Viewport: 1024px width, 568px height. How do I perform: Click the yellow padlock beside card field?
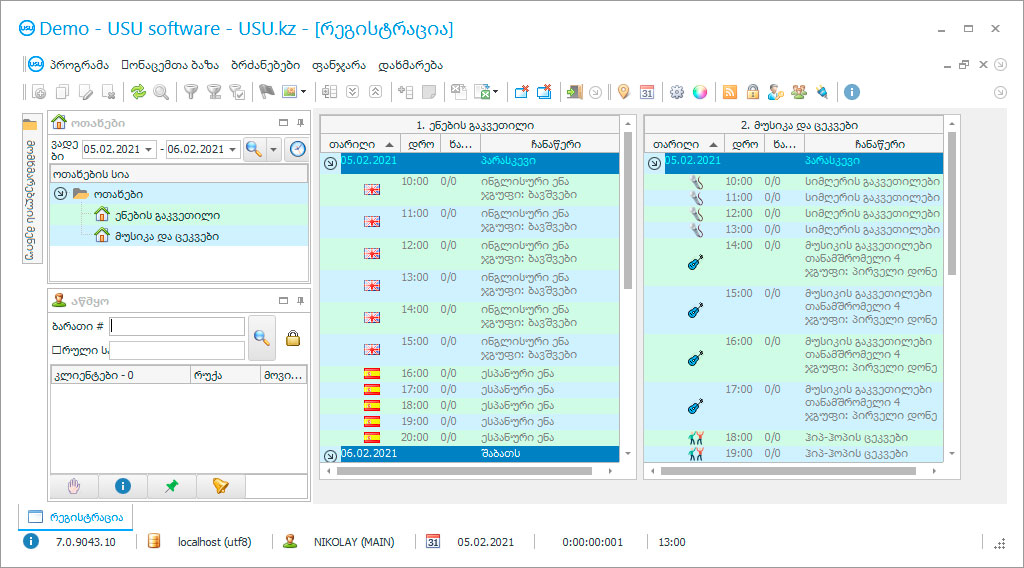293,338
